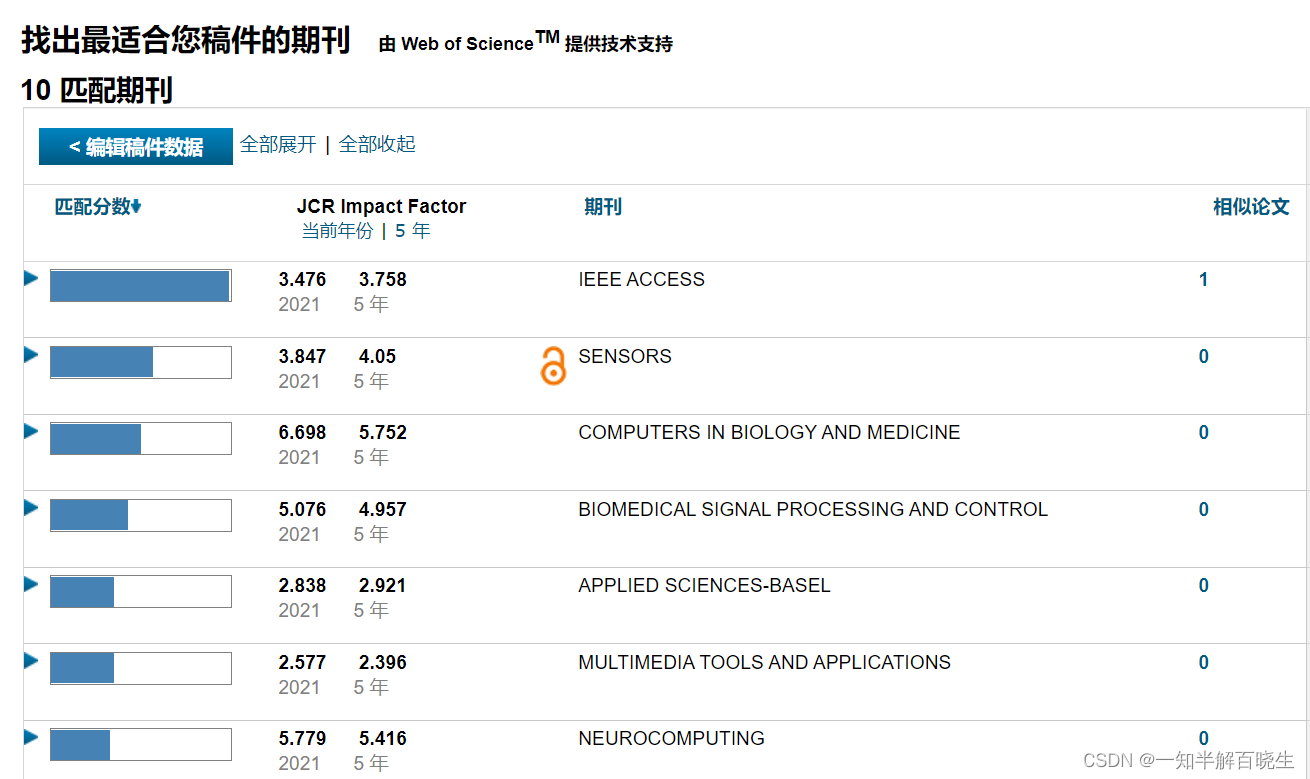
Task: Click the open access icon beside SENSORS
Action: point(553,367)
